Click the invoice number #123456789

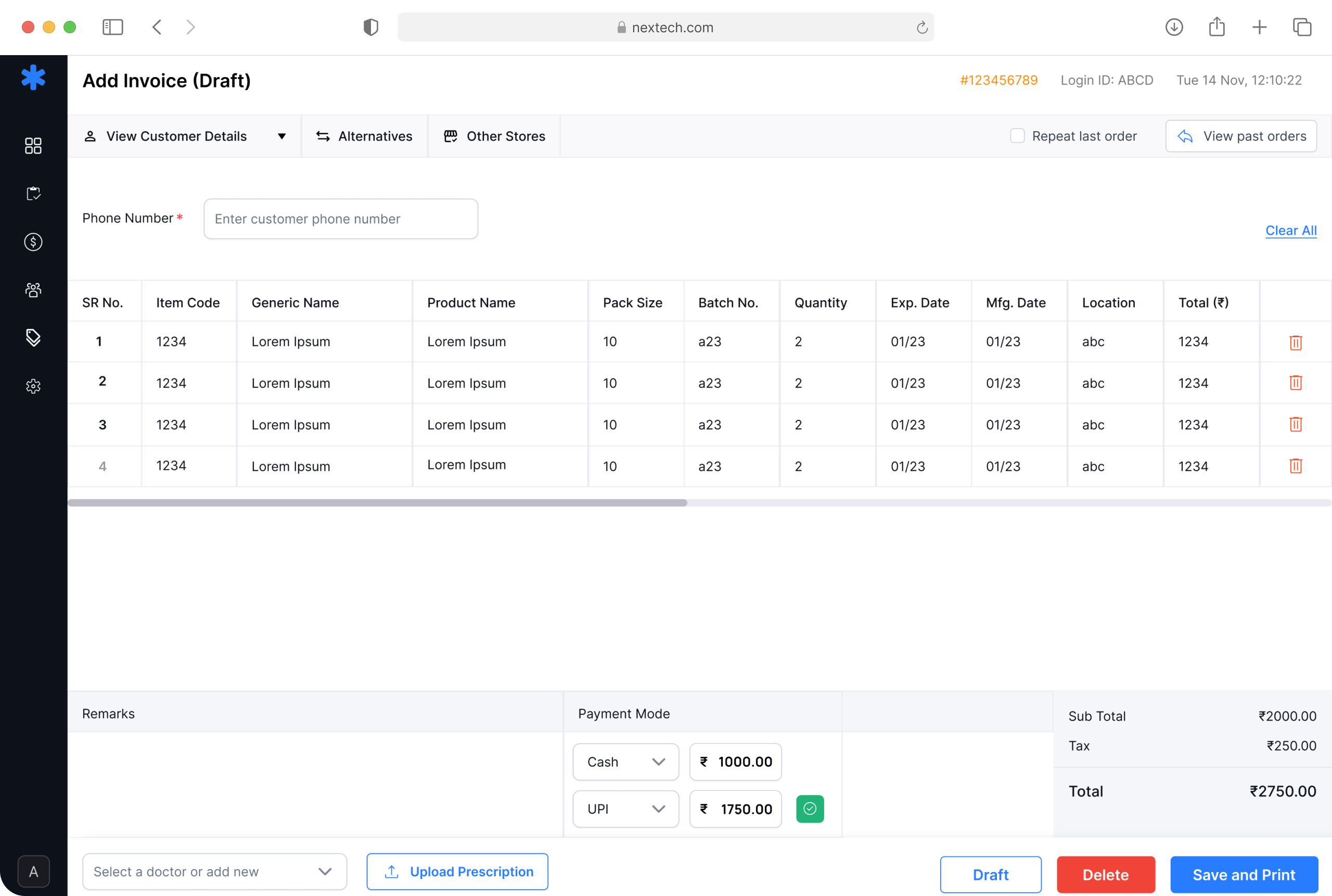coord(999,80)
